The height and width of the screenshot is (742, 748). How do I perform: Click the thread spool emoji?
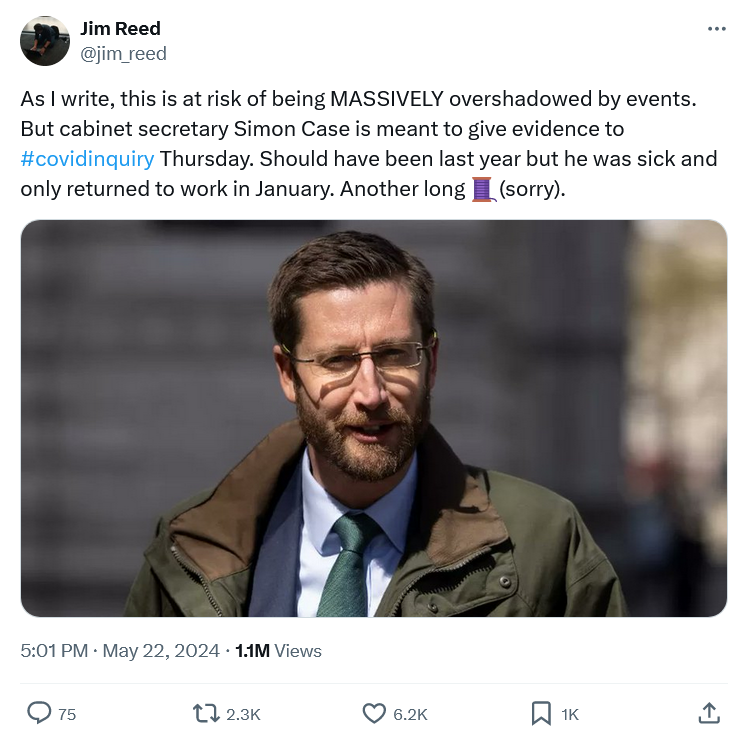484,188
